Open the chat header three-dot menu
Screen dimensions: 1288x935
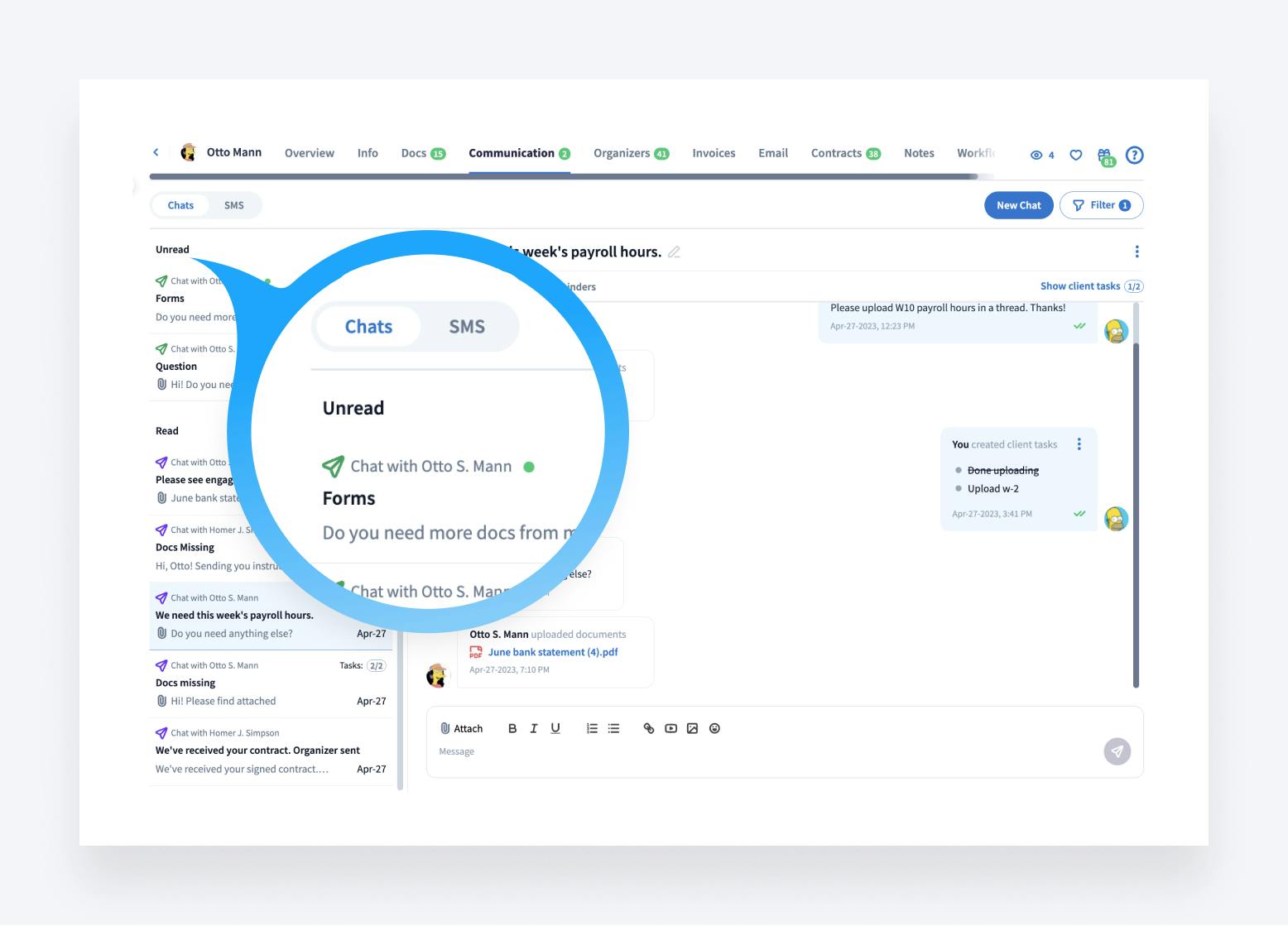1137,252
